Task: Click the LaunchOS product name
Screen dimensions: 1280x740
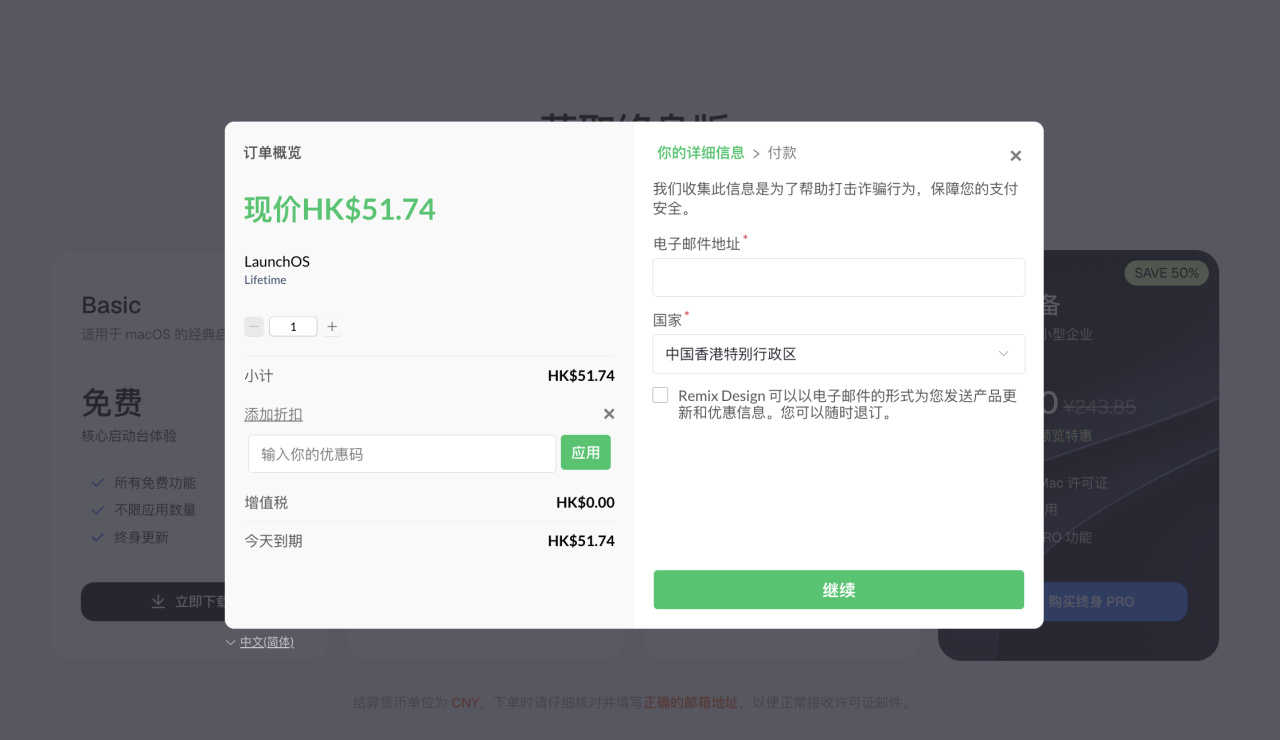Action: (277, 262)
